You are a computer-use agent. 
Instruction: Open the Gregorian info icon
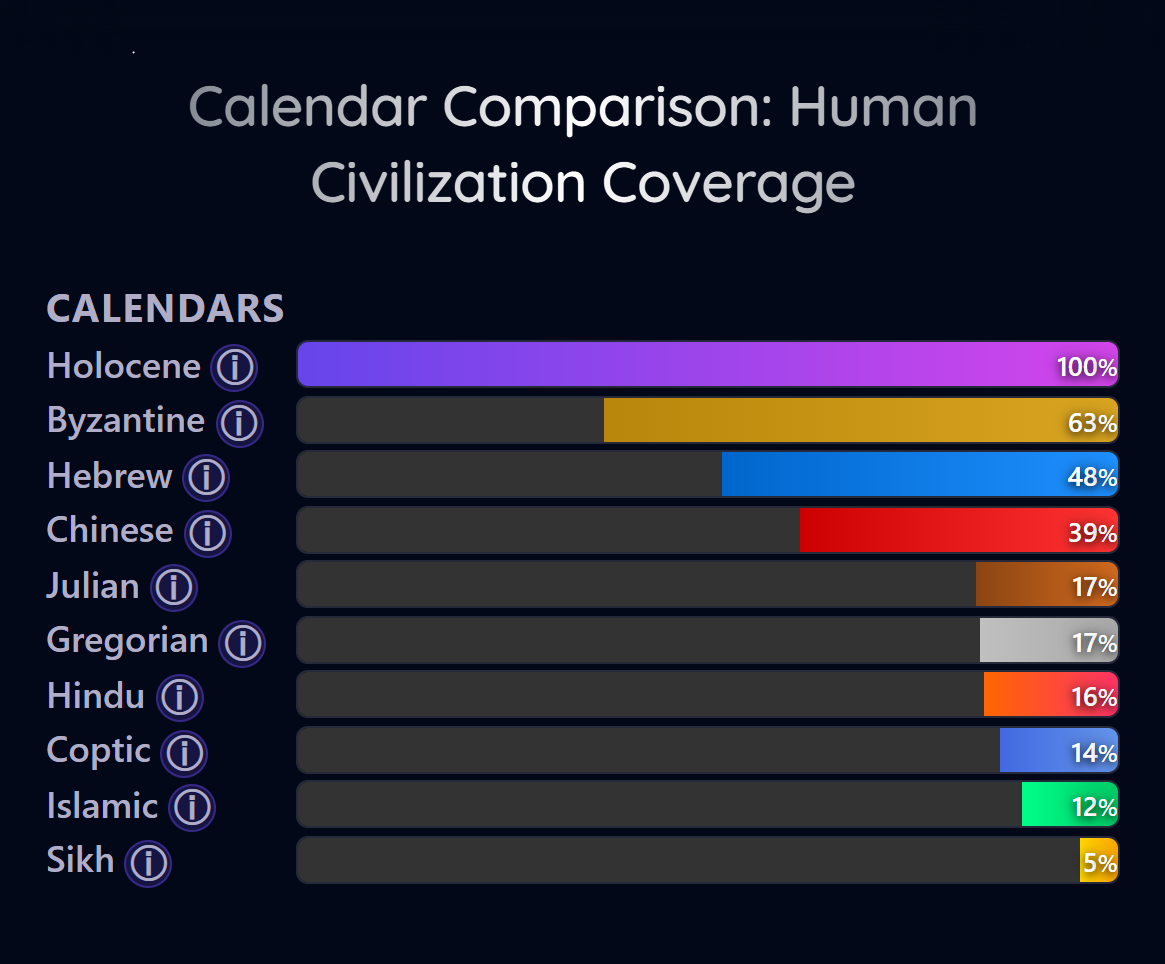[242, 642]
